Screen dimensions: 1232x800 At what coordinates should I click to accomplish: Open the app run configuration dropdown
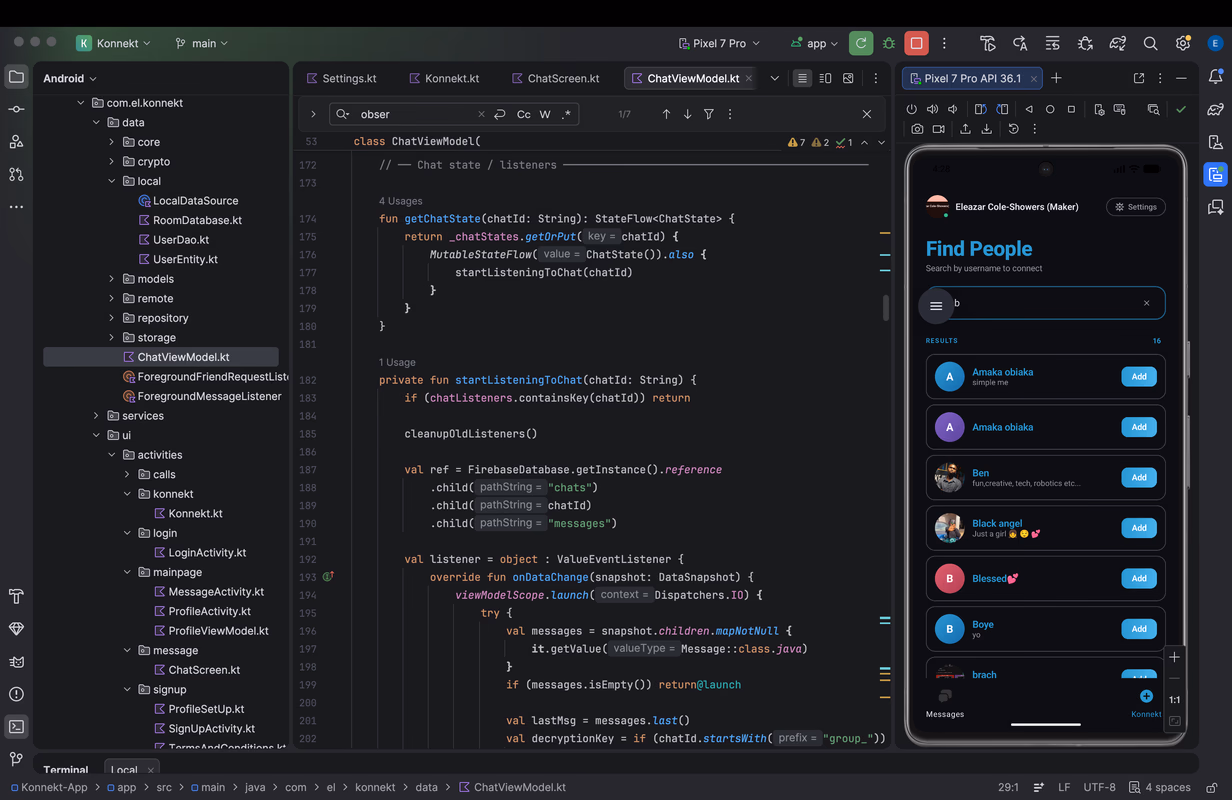click(x=814, y=43)
